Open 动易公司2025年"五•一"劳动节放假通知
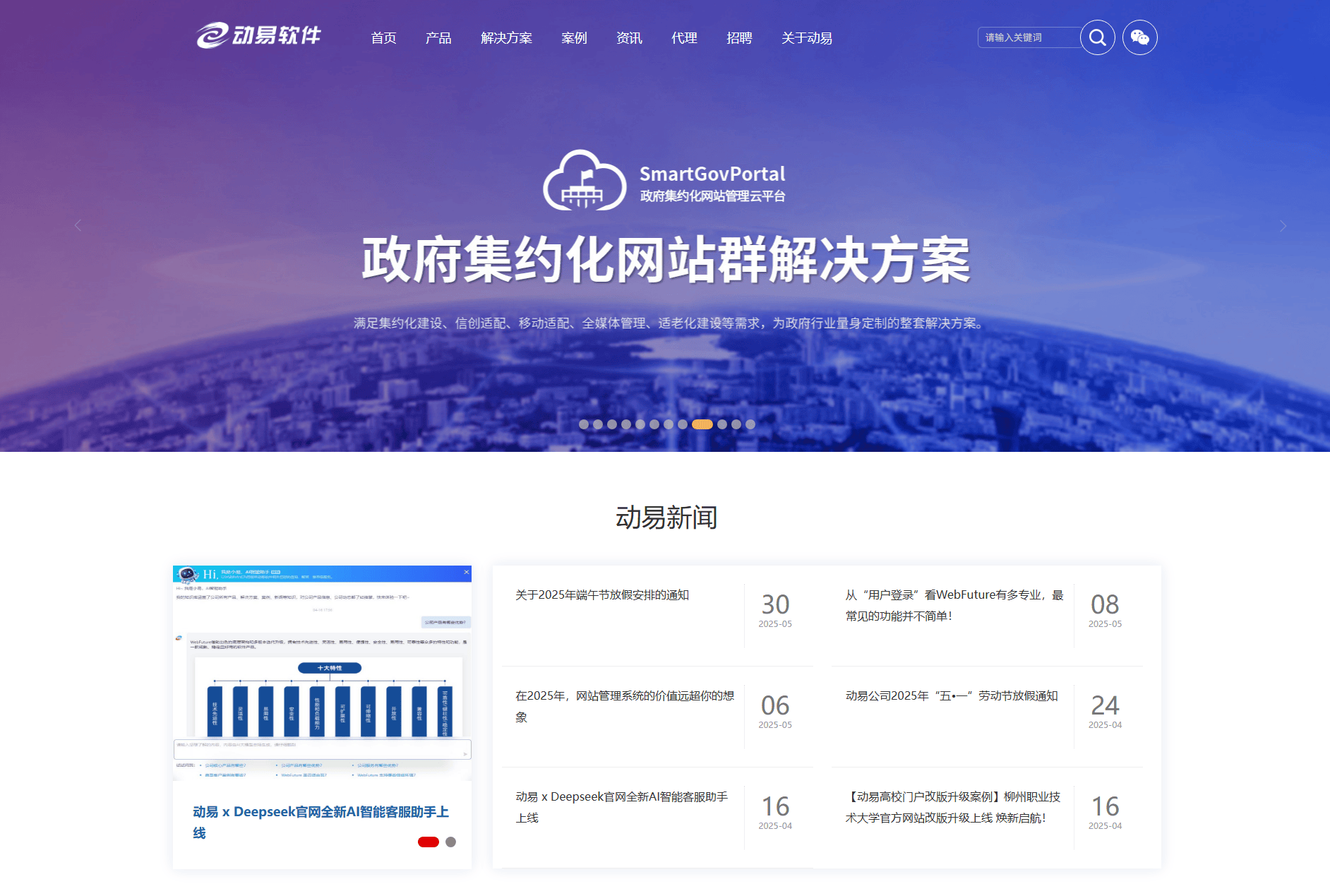Viewport: 1330px width, 896px height. (x=952, y=696)
